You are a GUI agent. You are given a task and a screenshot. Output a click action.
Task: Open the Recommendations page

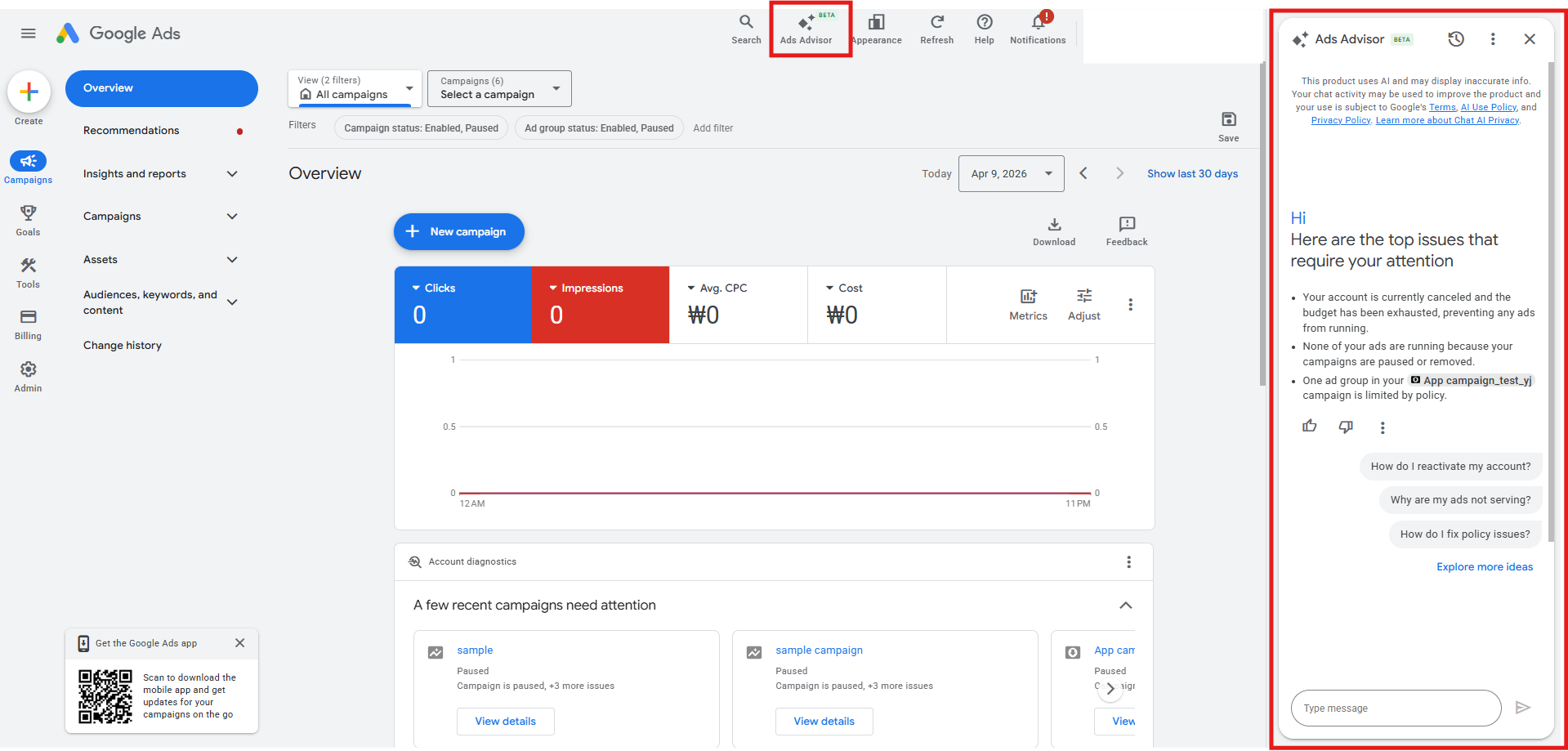(132, 130)
